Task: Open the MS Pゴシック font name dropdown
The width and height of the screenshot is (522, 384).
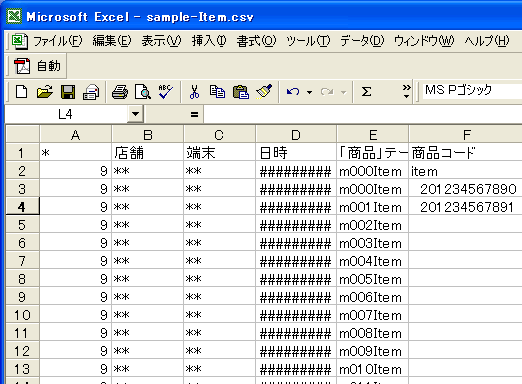Action: pos(472,91)
